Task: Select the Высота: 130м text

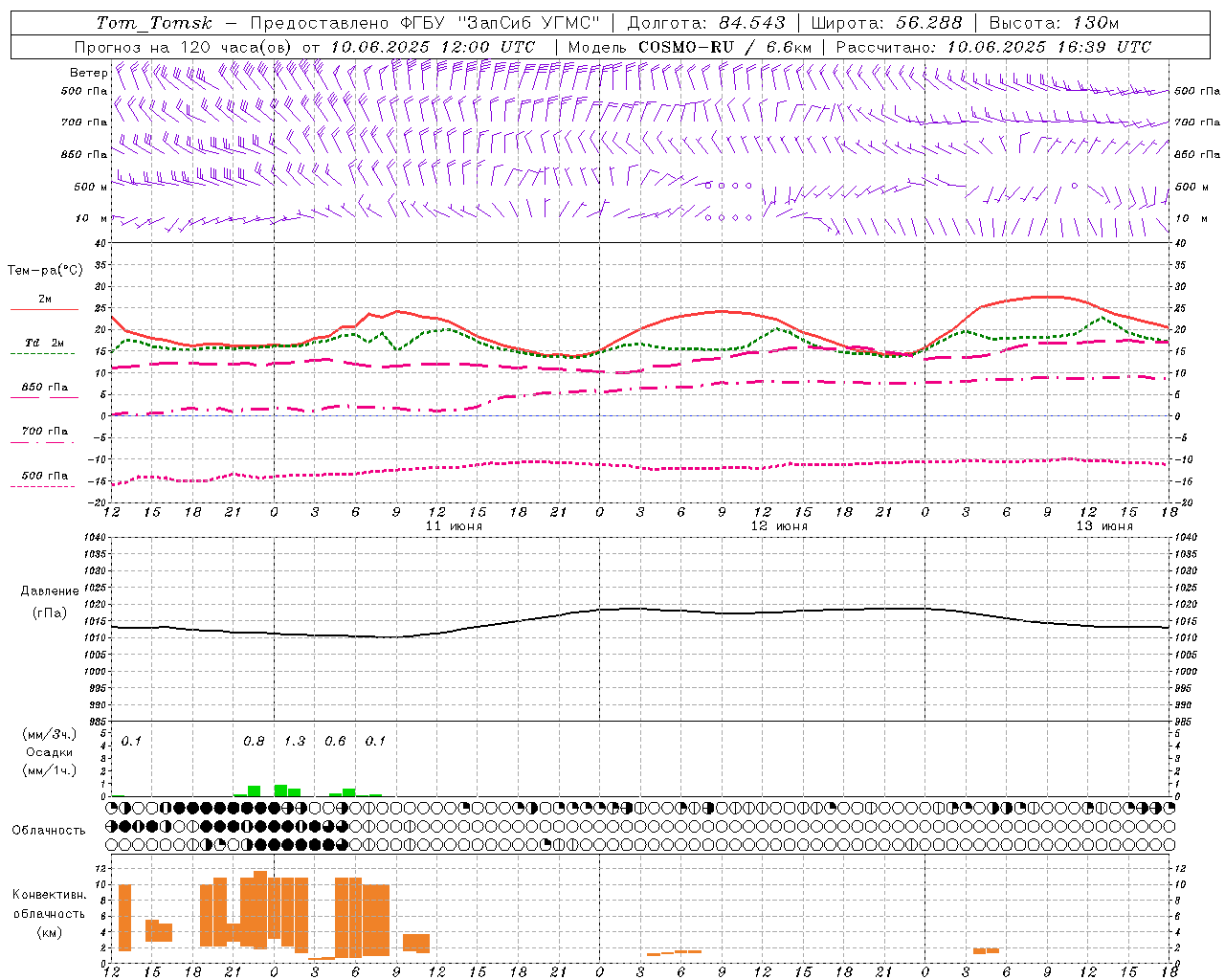Action: click(x=1054, y=23)
